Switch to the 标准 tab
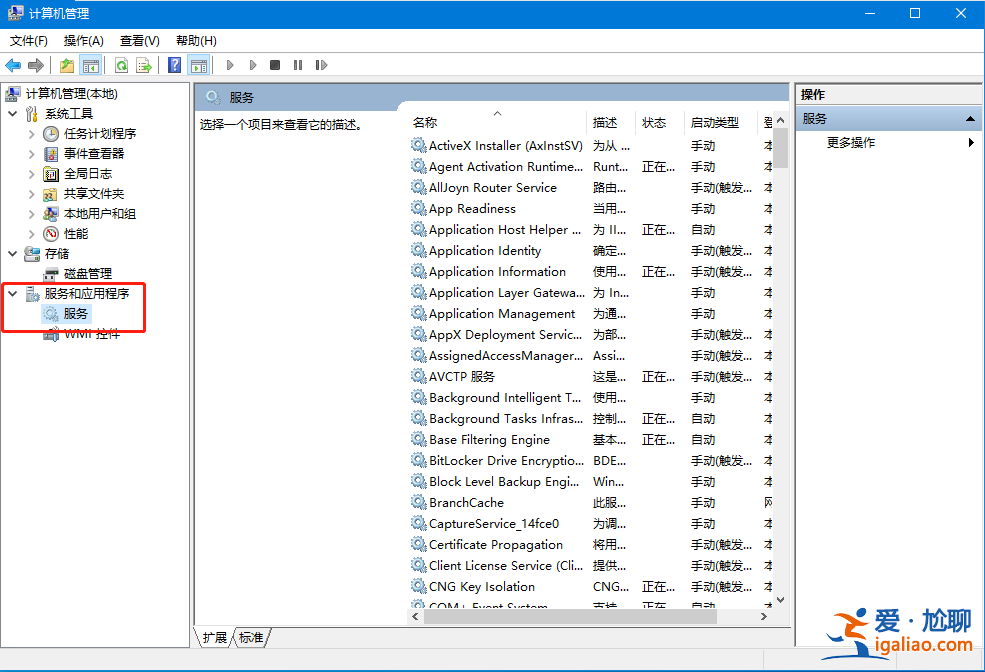This screenshot has width=985, height=672. tap(250, 637)
